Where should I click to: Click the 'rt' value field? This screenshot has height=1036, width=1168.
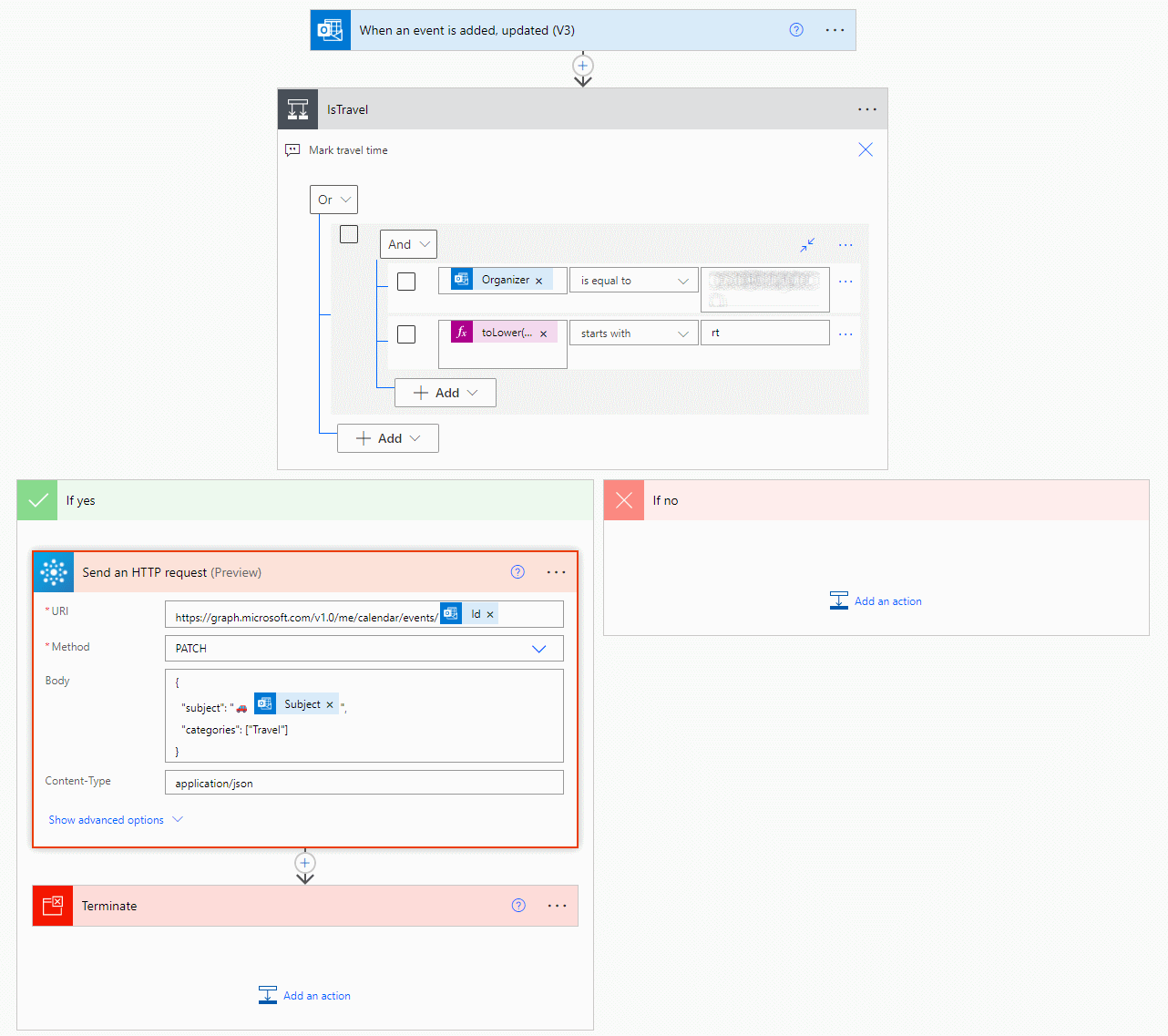(765, 333)
